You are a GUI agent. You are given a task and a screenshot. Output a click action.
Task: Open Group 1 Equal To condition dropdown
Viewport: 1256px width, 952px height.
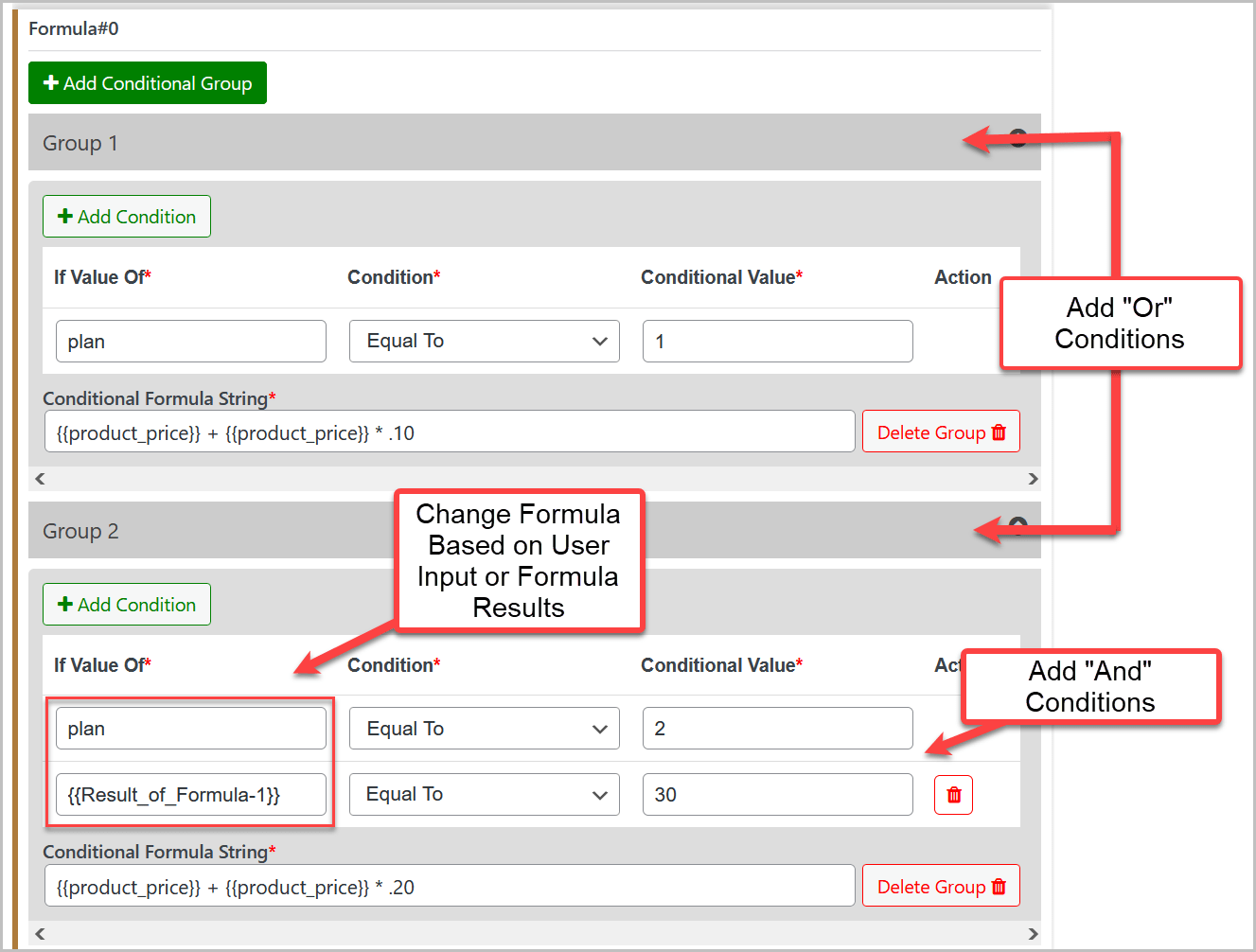[x=485, y=342]
